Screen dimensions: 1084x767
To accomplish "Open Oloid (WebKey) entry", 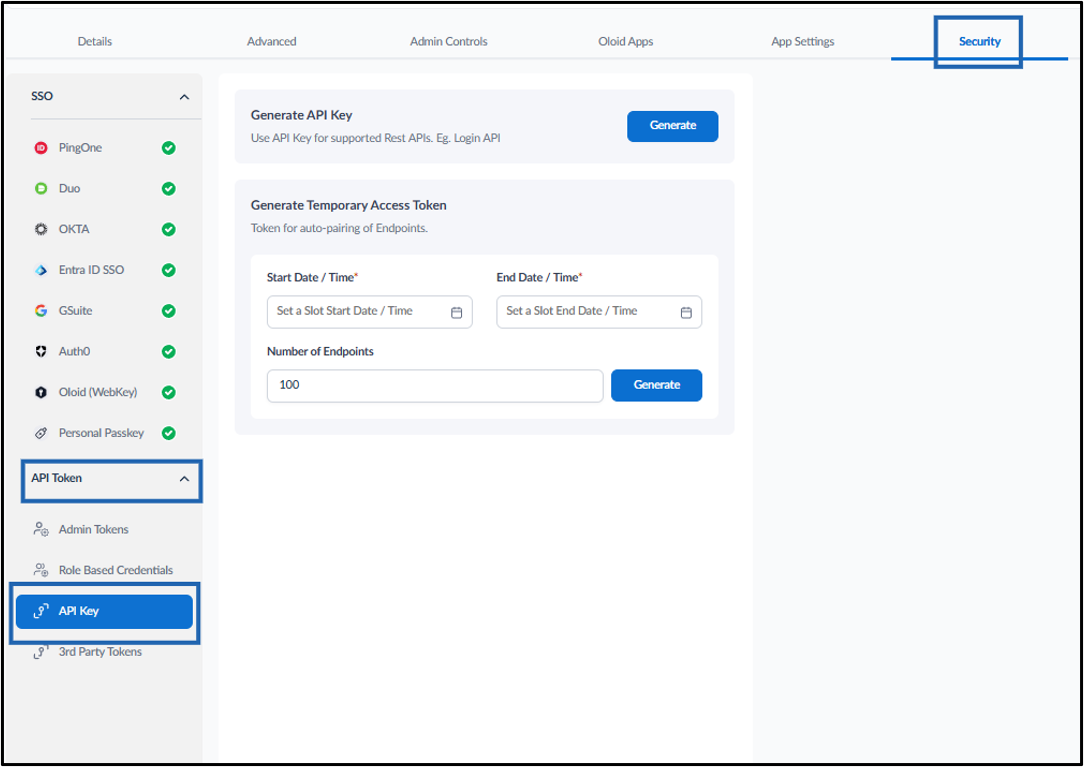I will pos(104,393).
